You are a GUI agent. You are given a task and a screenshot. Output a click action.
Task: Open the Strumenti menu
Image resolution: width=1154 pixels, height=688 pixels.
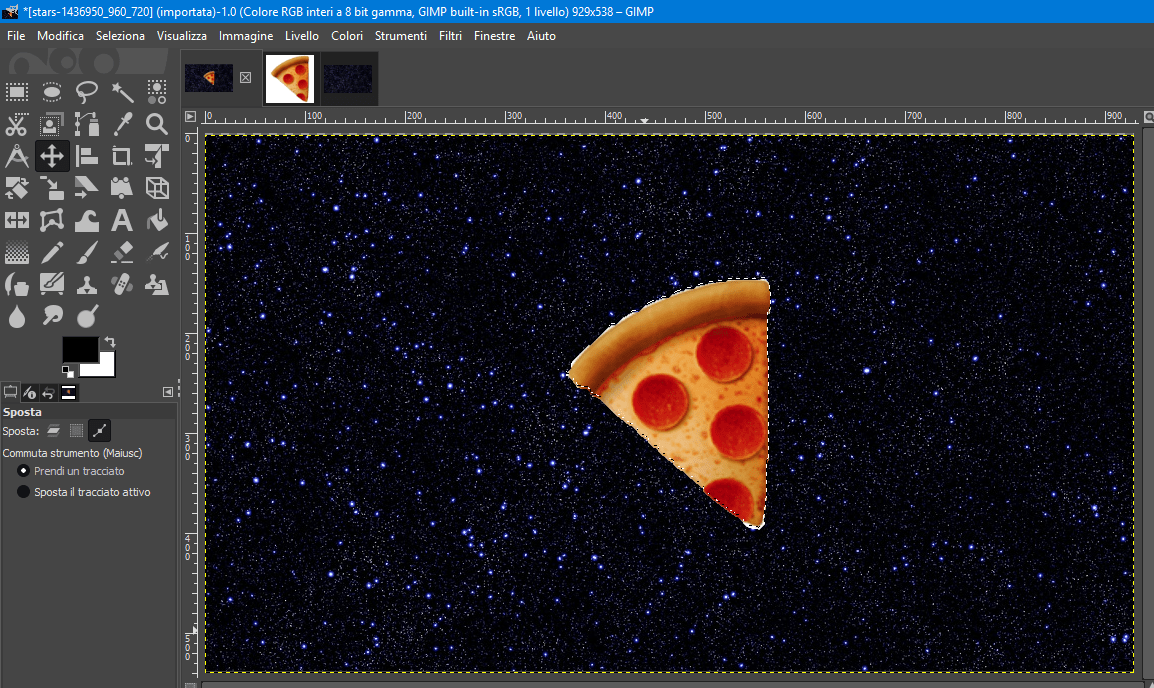(400, 35)
